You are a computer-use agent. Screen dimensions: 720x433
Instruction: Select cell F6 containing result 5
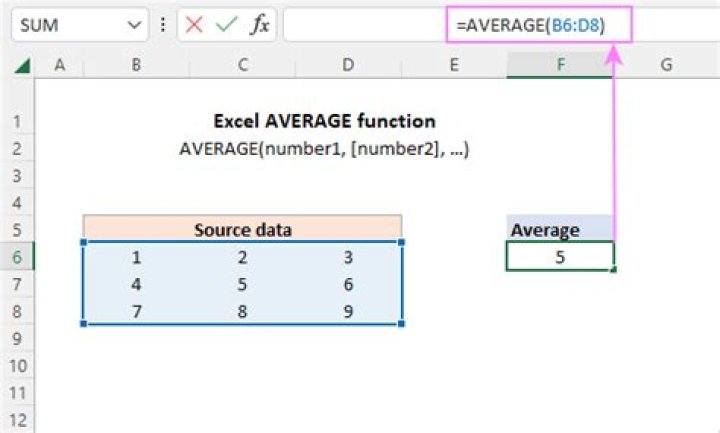(x=559, y=256)
